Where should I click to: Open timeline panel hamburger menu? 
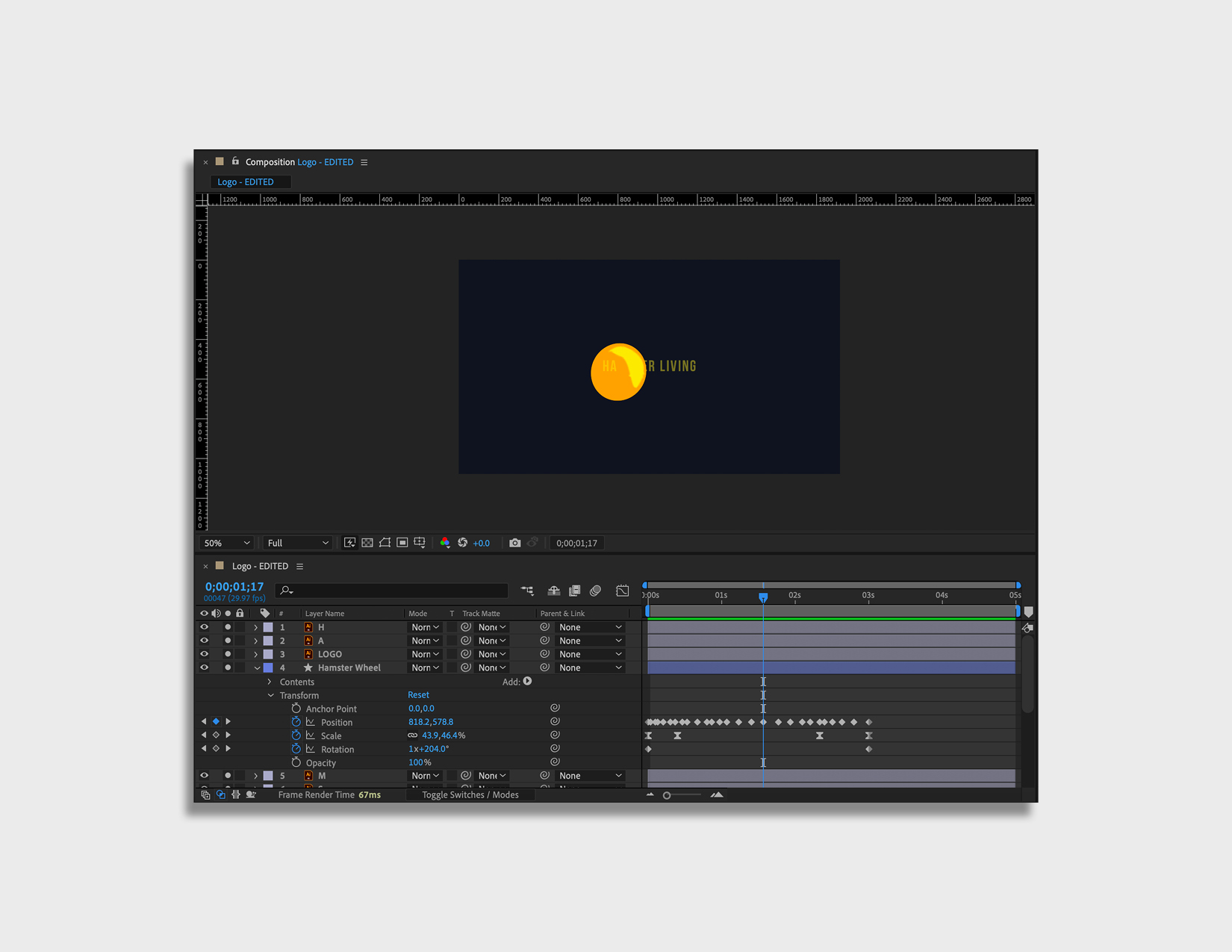[x=300, y=567]
